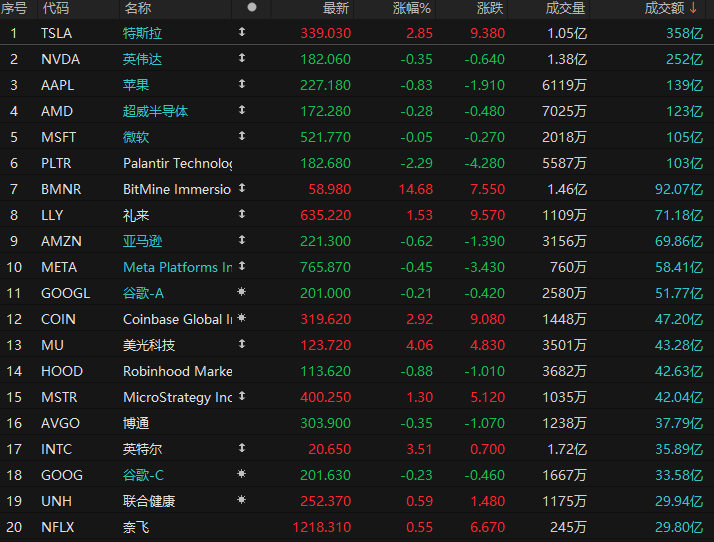The image size is (714, 542).
Task: Sort by the 序号 column header
Action: pos(14,8)
